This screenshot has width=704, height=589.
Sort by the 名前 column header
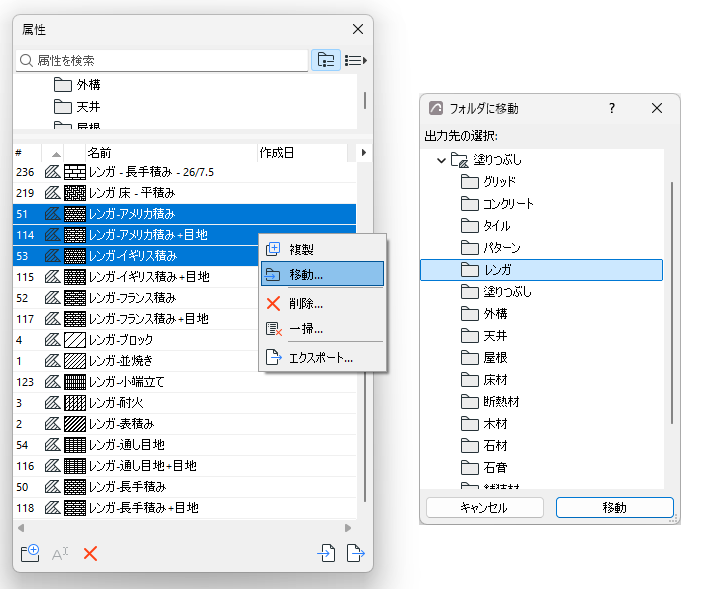[x=171, y=153]
